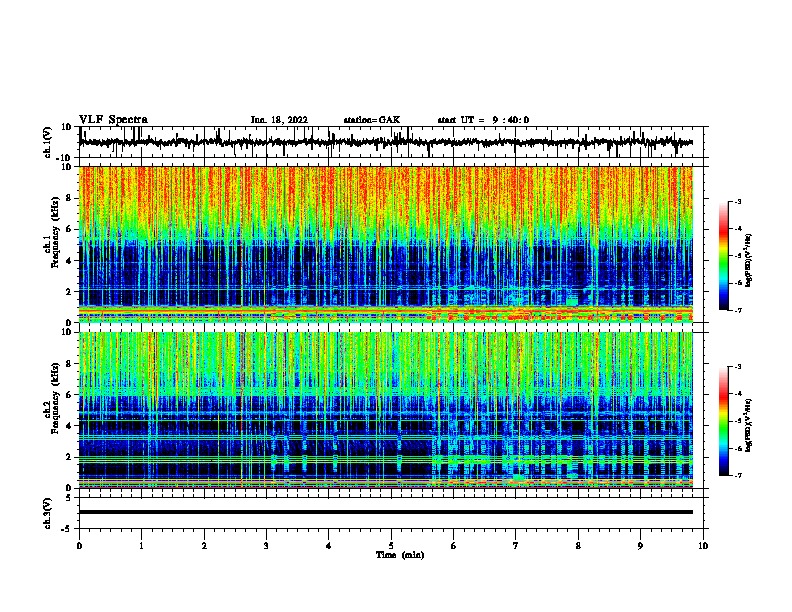Image resolution: width=792 pixels, height=612 pixels.
Task: Click time axis tick label "6"
Action: click(x=454, y=546)
